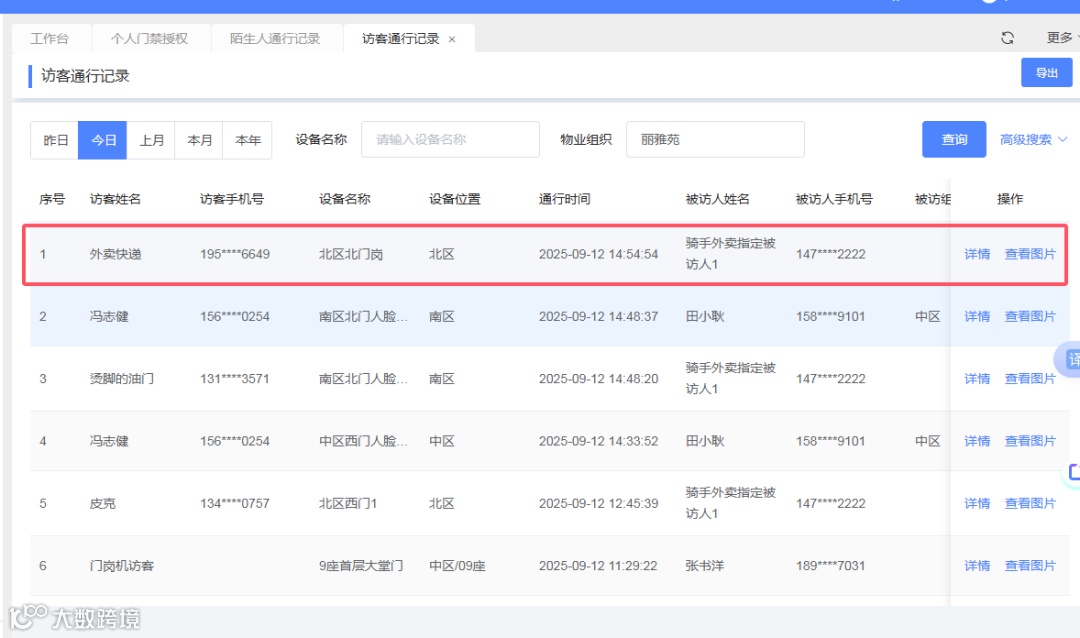Click the 访客姓名 column header
The width and height of the screenshot is (1080, 638).
[115, 200]
